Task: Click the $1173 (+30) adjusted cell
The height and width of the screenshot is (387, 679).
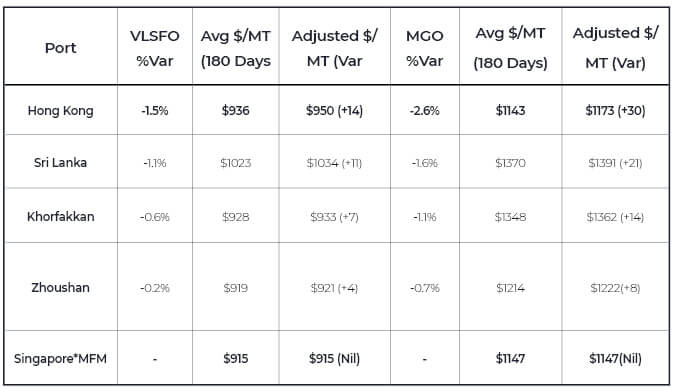Action: point(615,110)
